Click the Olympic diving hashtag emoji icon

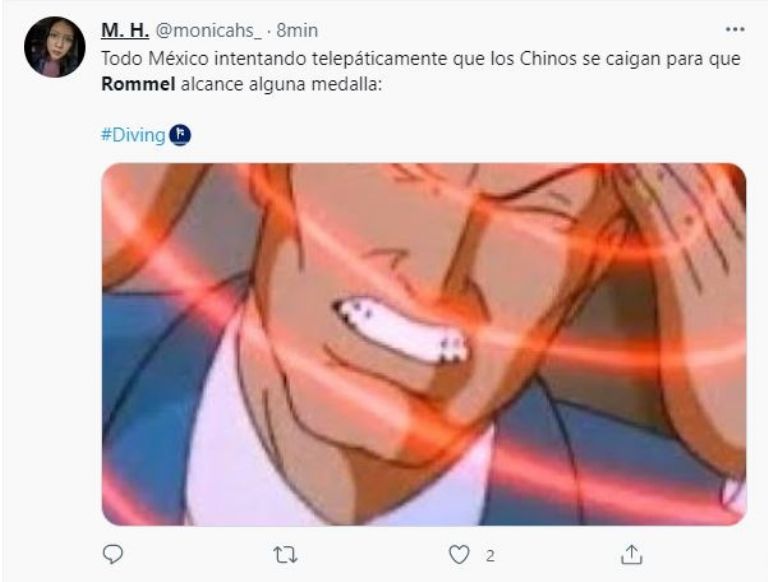[180, 135]
